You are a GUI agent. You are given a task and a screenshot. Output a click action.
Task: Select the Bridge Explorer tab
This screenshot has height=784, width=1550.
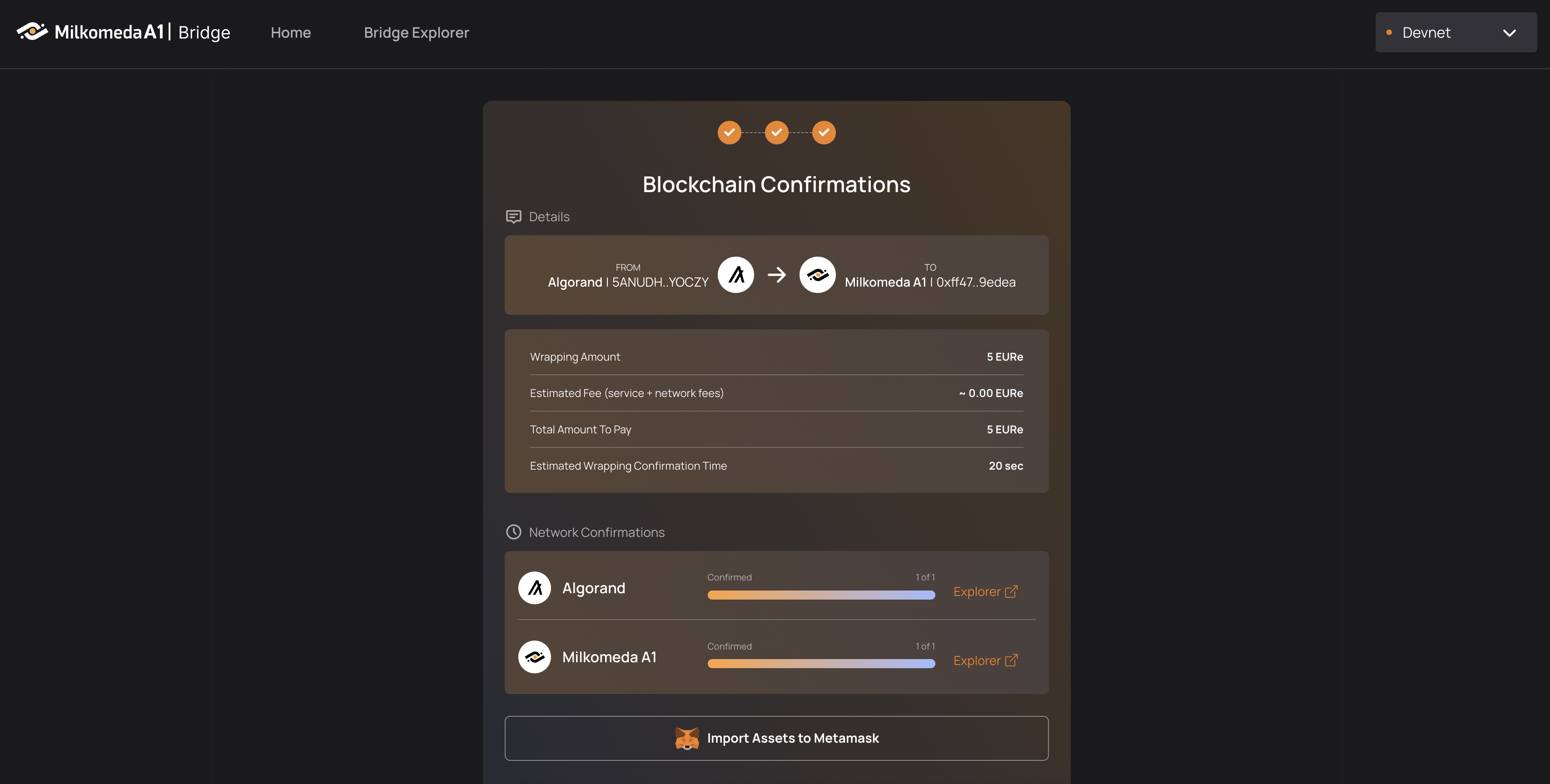coord(416,32)
